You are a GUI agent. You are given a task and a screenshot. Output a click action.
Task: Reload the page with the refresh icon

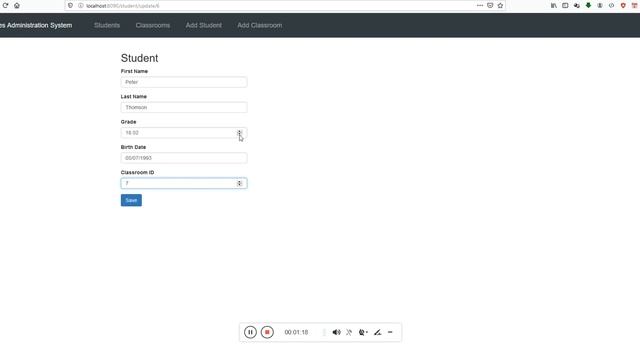[x=5, y=6]
